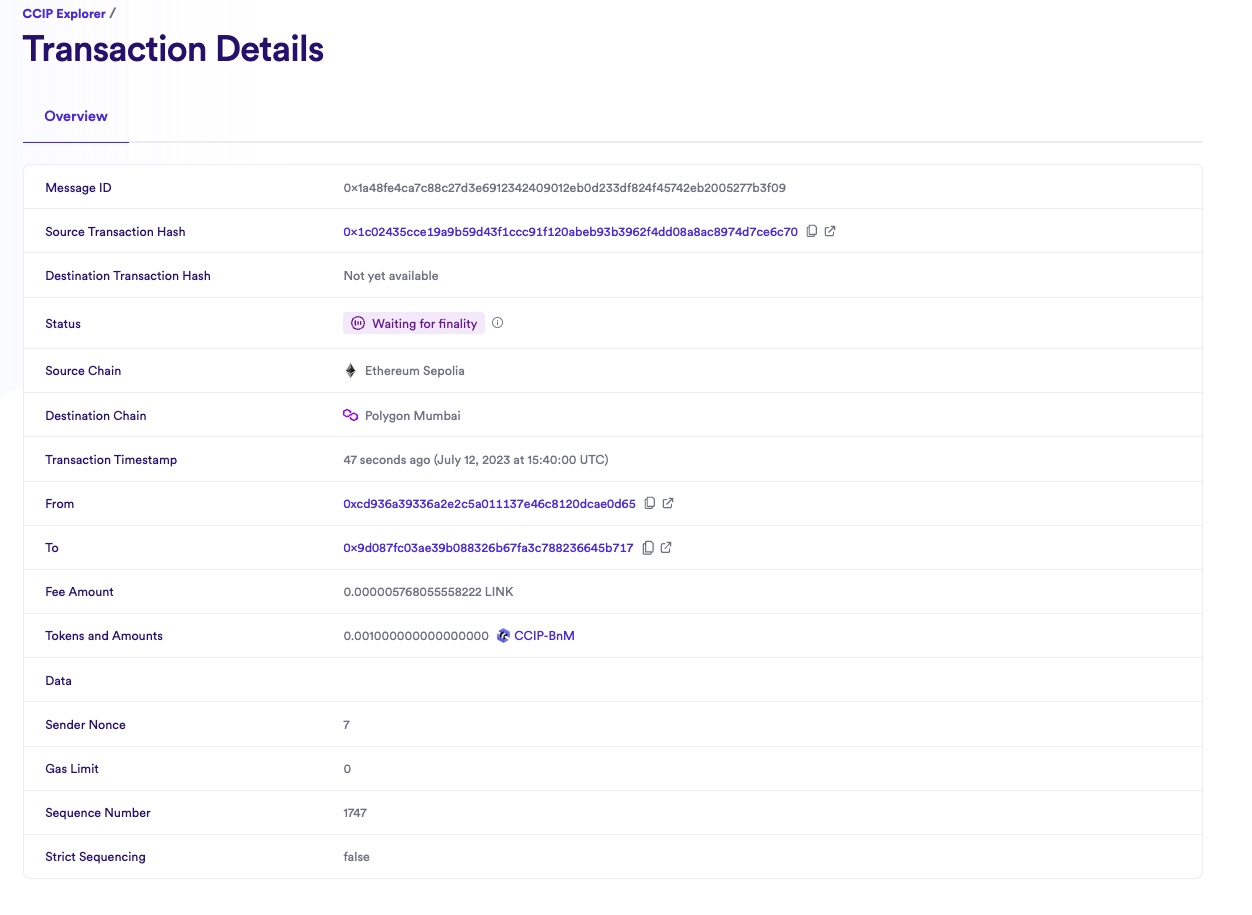The image size is (1252, 915).
Task: Open the CCIP-BnM token link
Action: coord(544,636)
